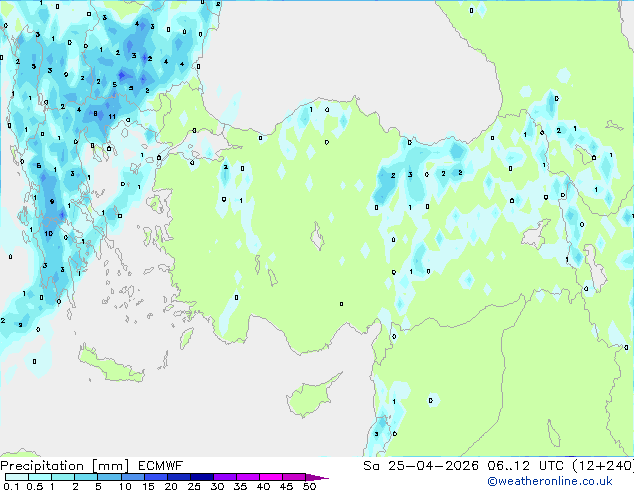The width and height of the screenshot is (634, 490).
Task: Open the weatheronline.co.uk copyright link
Action: point(550,481)
